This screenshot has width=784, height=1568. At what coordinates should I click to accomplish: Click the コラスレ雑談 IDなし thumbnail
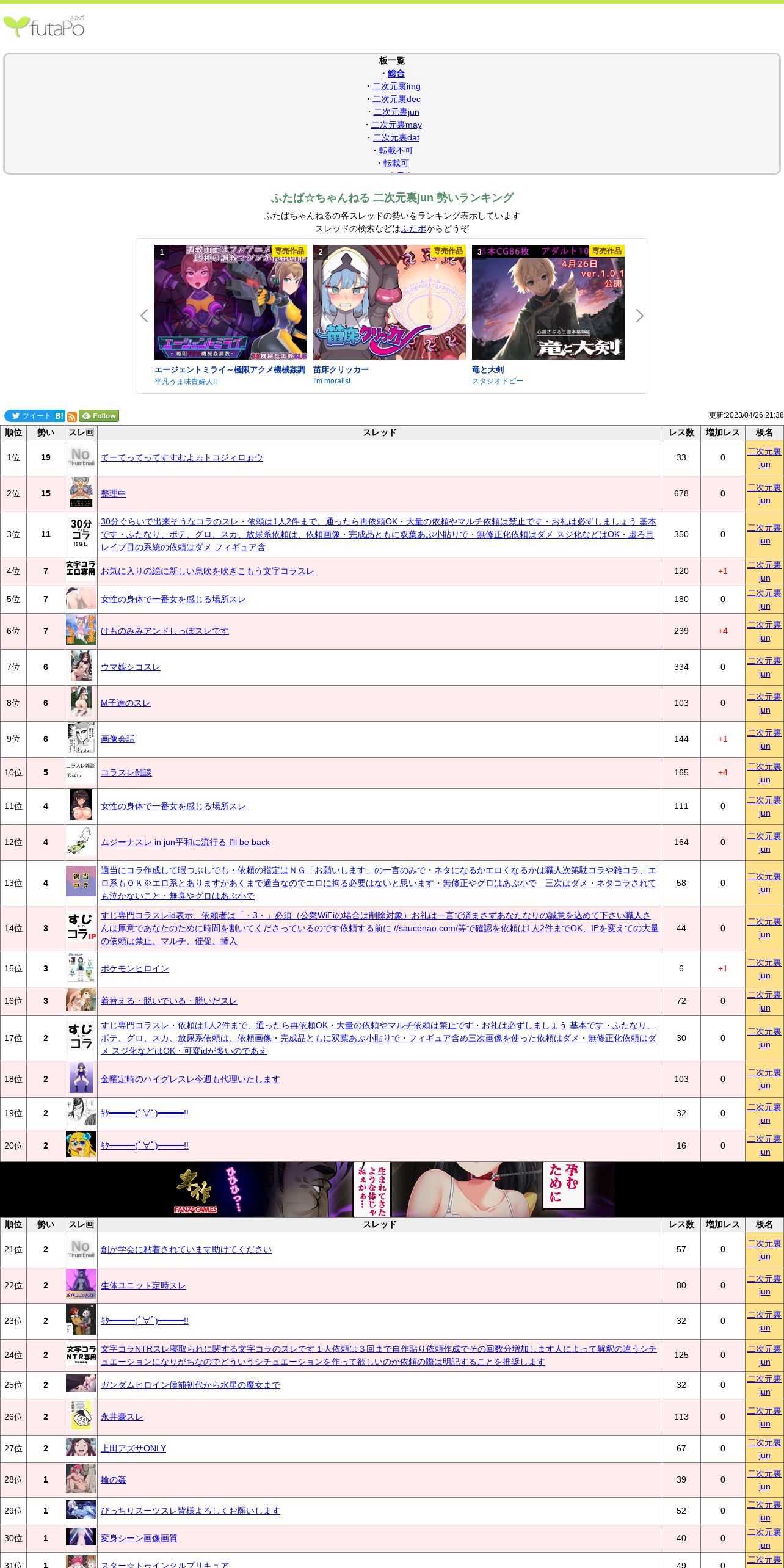point(81,771)
